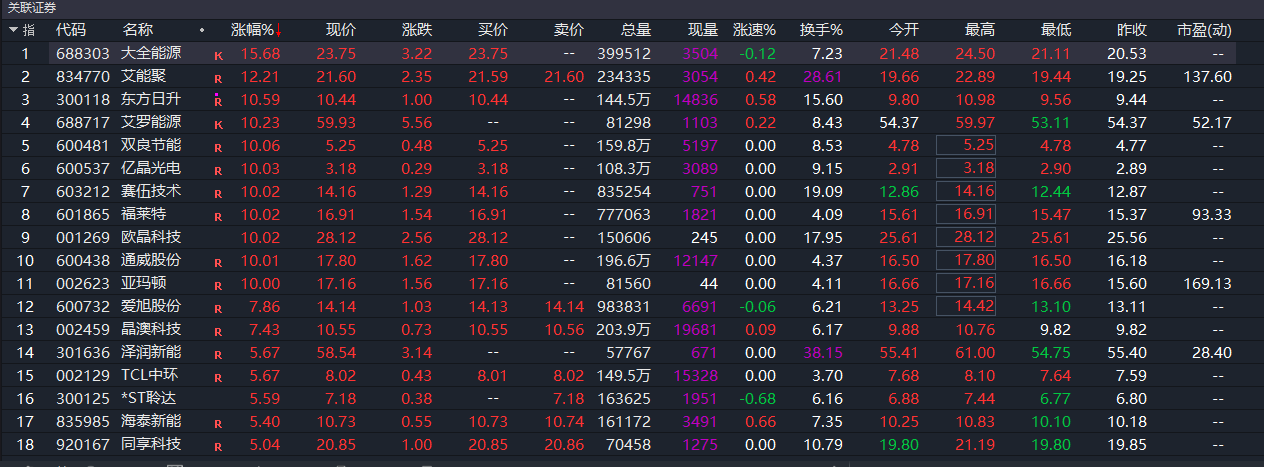Click the dot column header after 名称
The image size is (1264, 467).
point(202,30)
